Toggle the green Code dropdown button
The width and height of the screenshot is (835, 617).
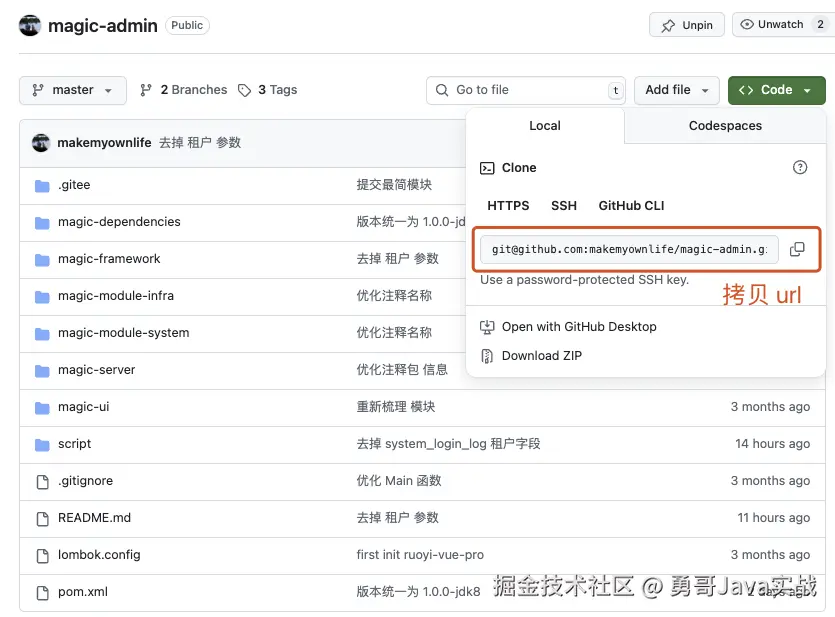pos(776,90)
